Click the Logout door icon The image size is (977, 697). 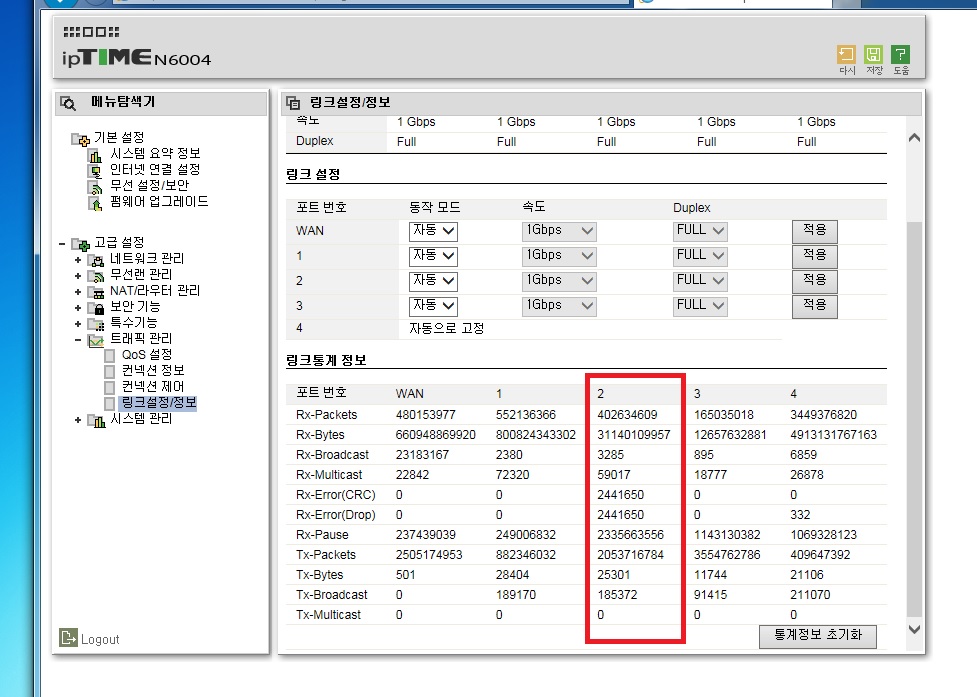[68, 637]
